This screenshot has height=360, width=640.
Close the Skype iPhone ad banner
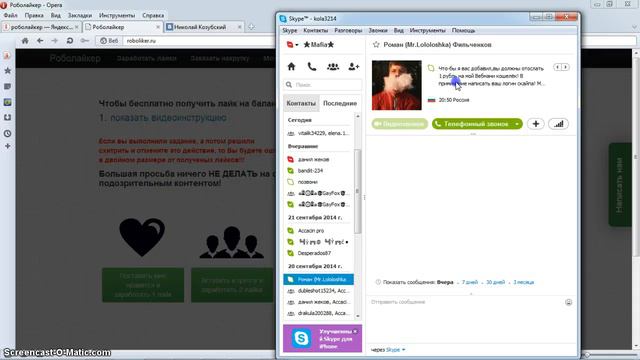[x=355, y=331]
